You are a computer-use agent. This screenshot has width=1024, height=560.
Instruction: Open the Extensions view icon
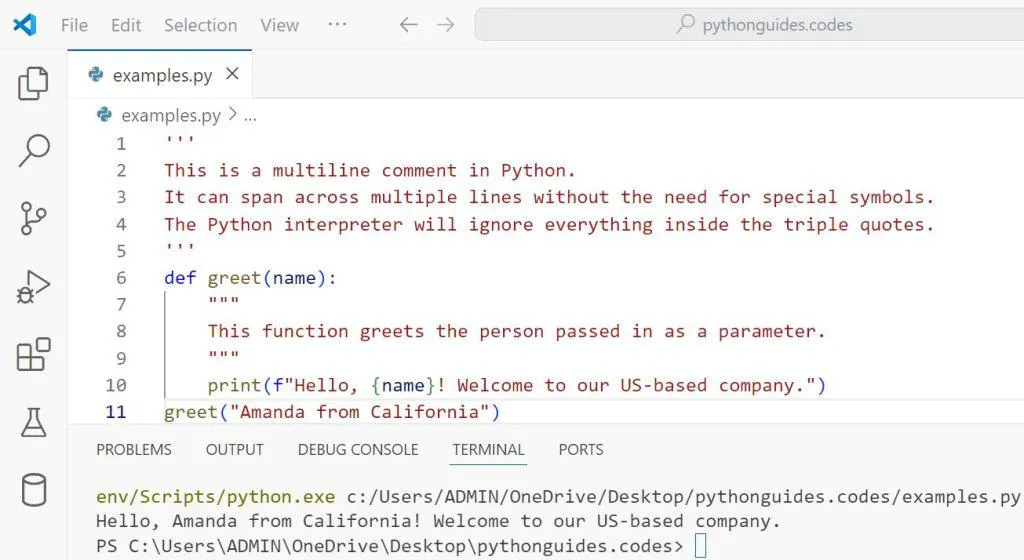click(33, 355)
